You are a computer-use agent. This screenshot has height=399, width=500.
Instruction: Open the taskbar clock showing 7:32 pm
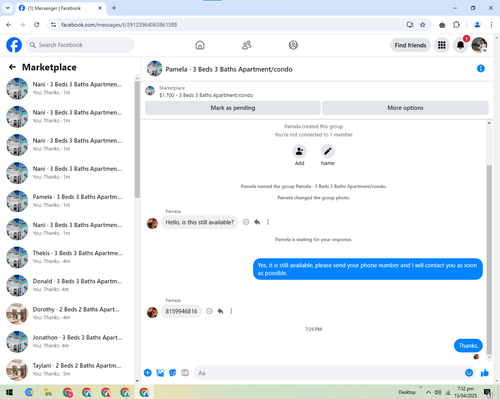(x=467, y=392)
